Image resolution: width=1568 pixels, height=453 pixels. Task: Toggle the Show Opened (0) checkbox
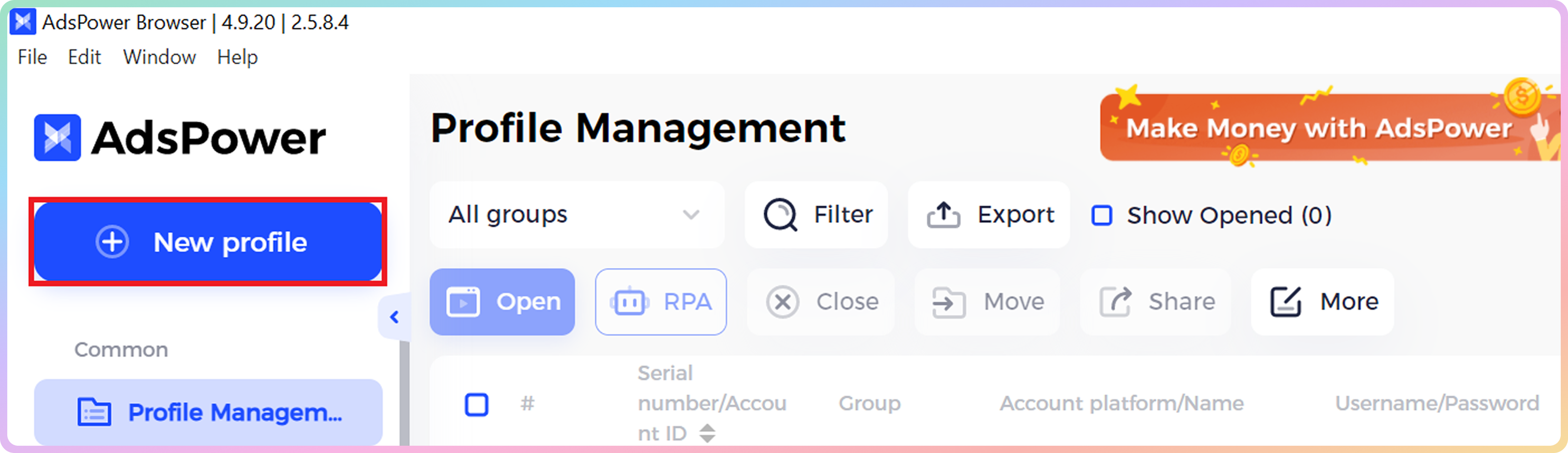pyautogui.click(x=1102, y=215)
